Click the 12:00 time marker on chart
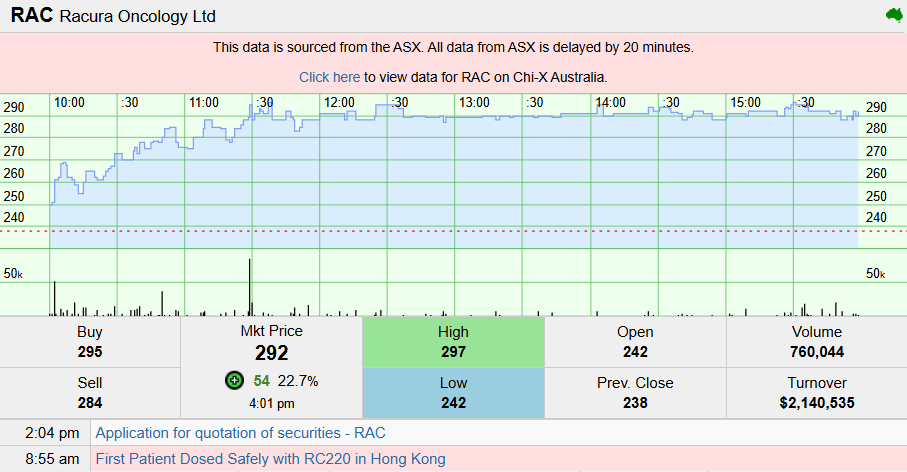This screenshot has height=472, width=907. click(339, 102)
